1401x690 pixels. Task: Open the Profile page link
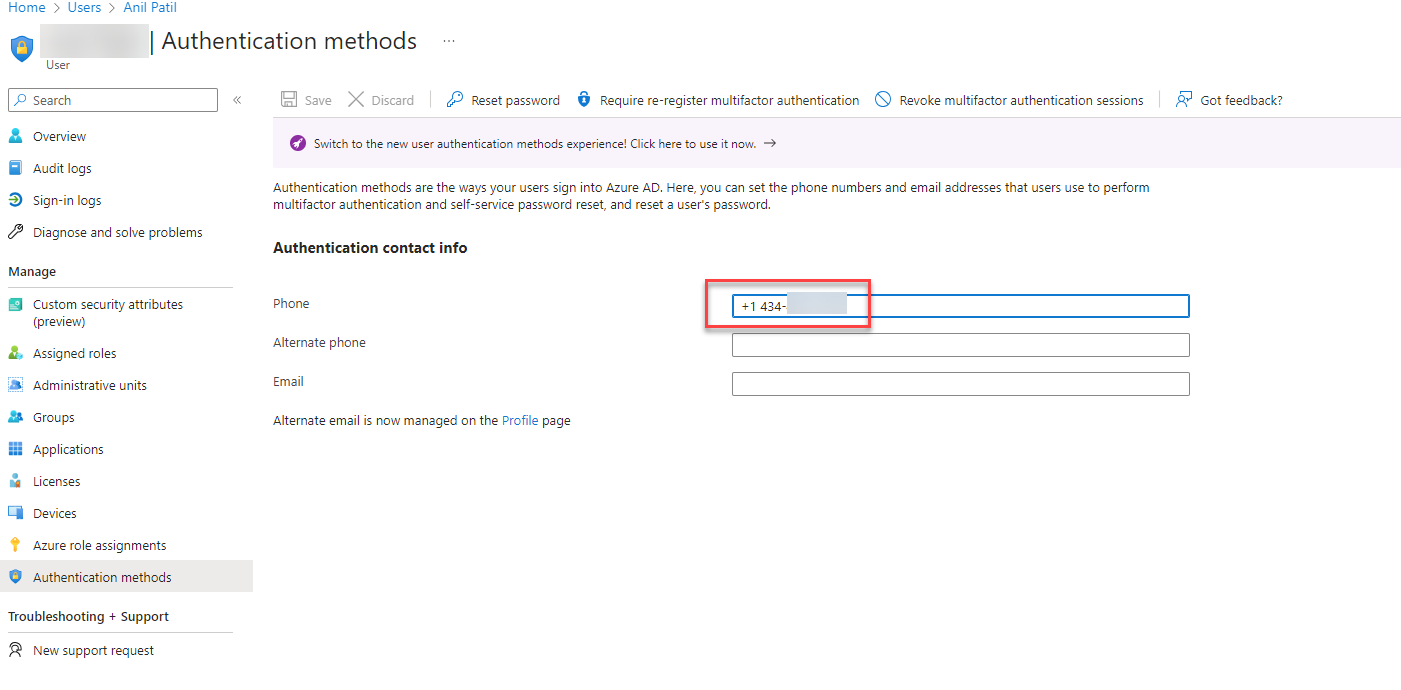519,420
